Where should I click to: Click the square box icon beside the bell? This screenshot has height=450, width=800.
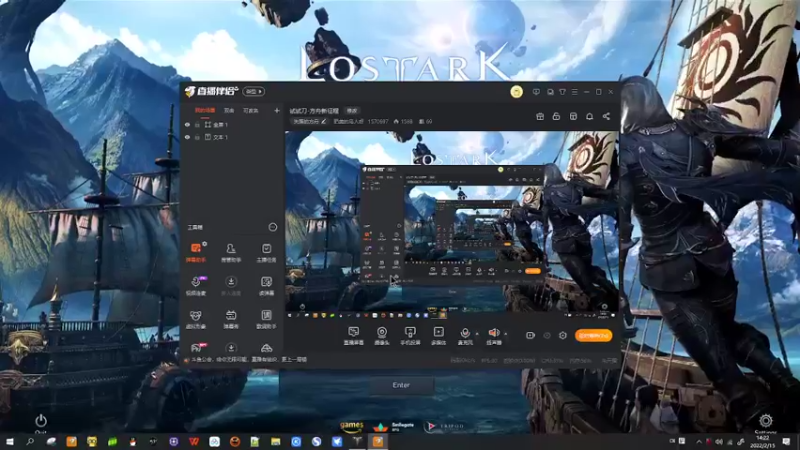(573, 116)
